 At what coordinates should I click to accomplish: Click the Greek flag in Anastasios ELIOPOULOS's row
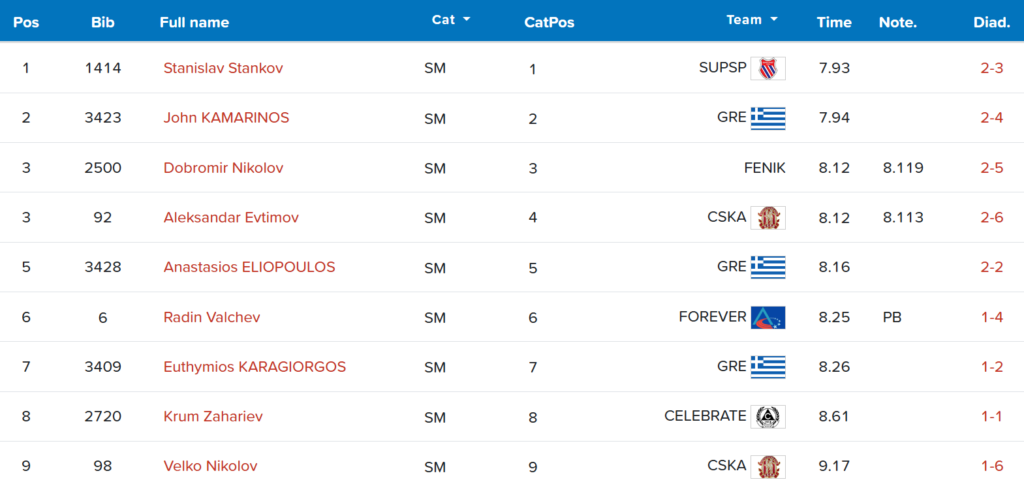(768, 267)
